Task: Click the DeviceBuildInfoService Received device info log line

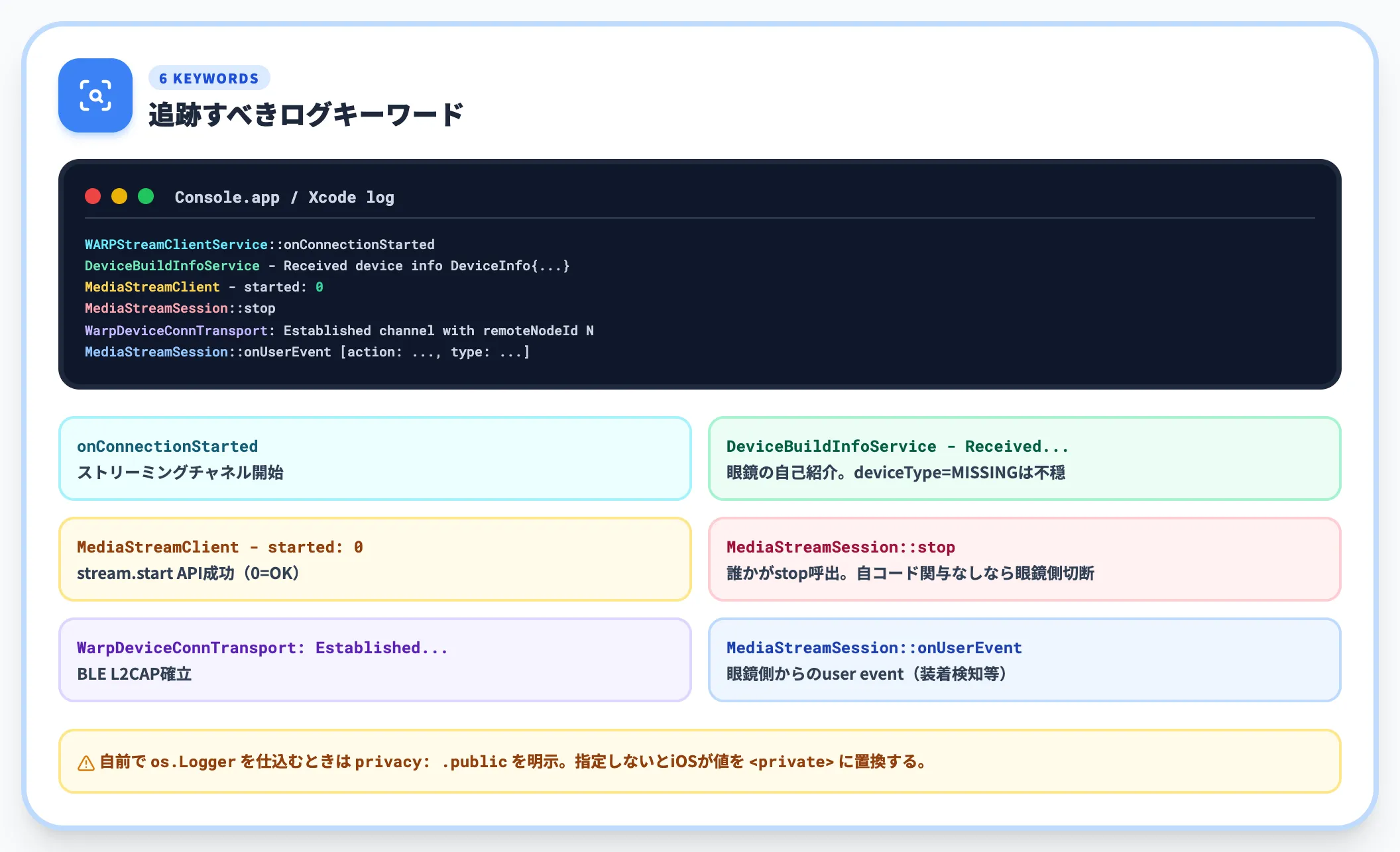Action: point(327,266)
